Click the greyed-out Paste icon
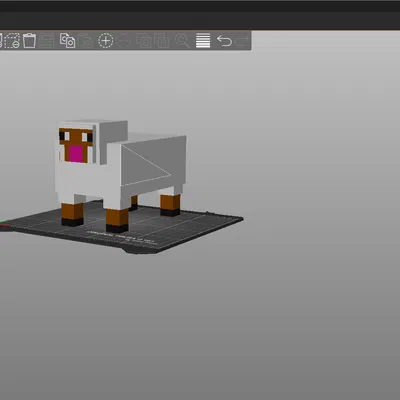 point(85,41)
